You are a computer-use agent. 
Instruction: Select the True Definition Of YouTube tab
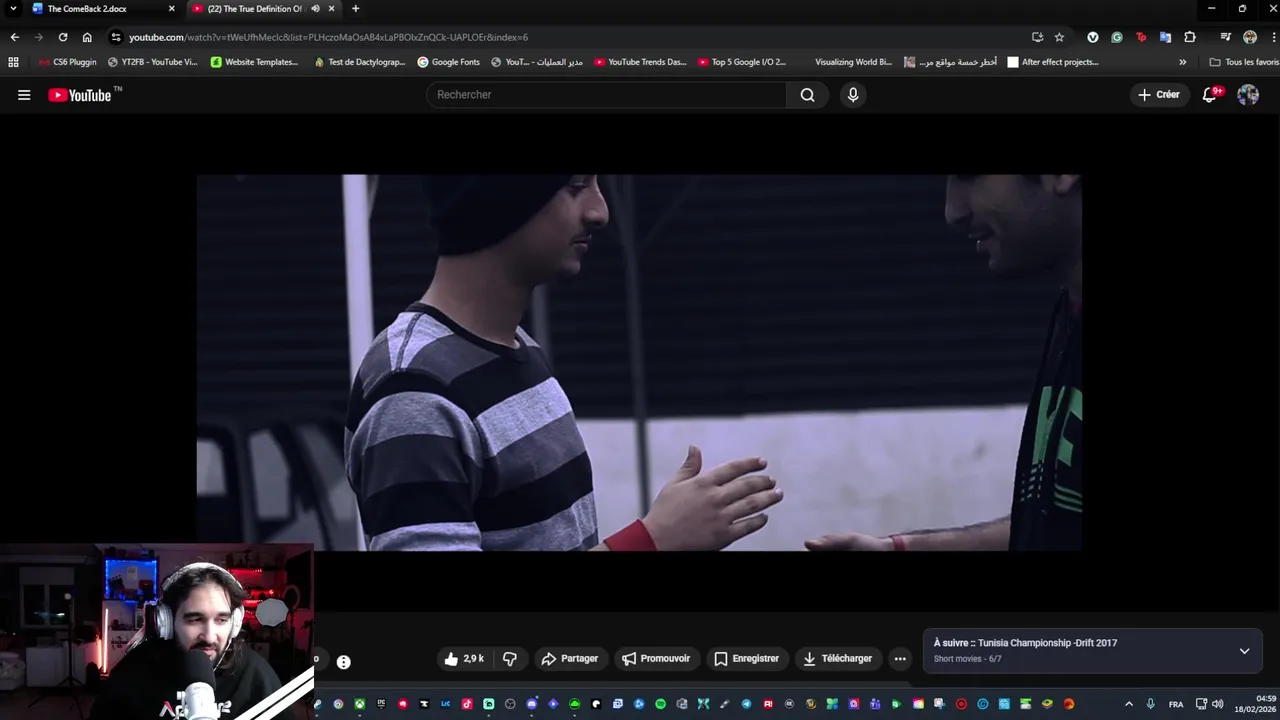(262, 9)
